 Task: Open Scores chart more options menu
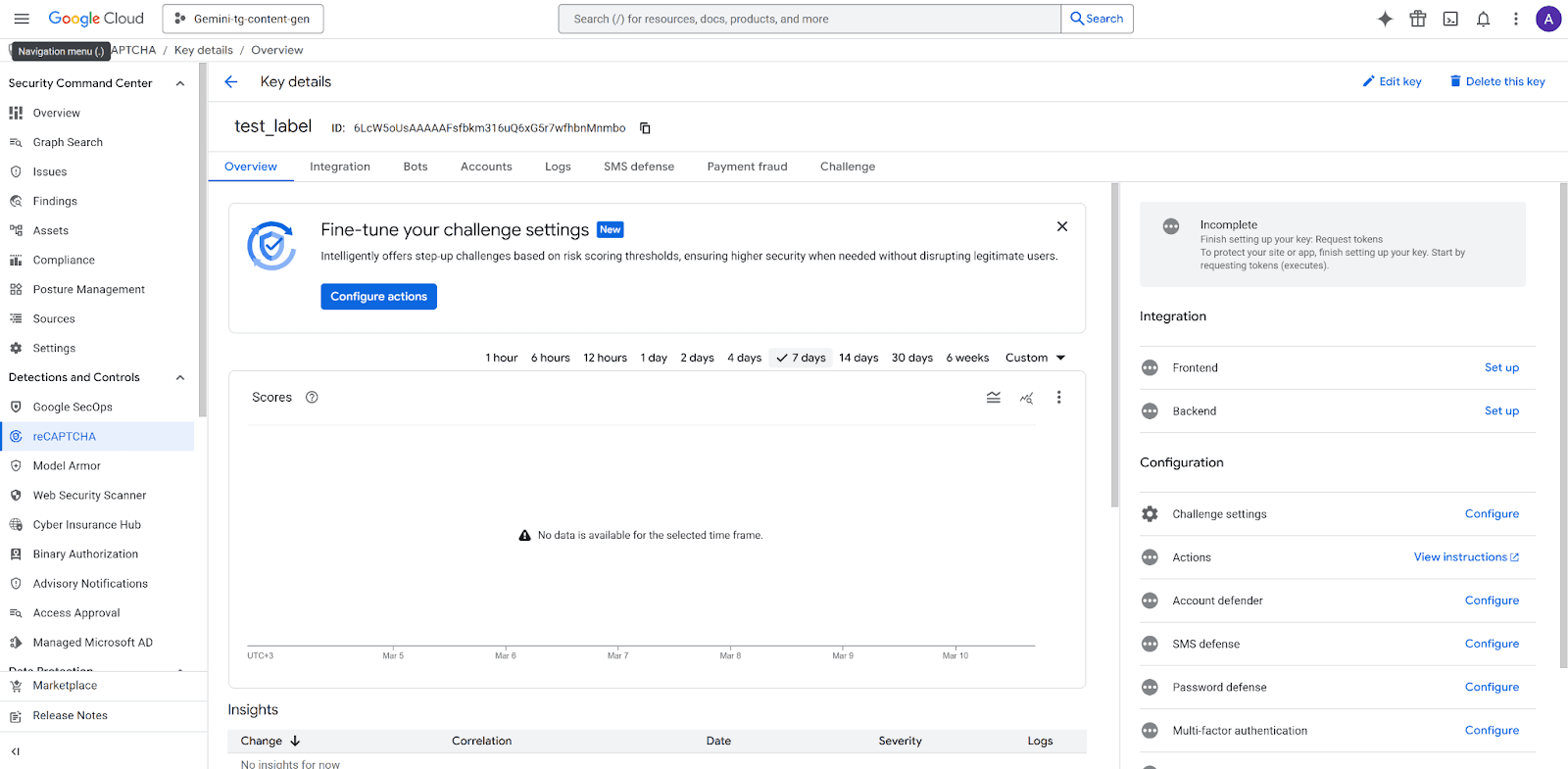(1058, 398)
